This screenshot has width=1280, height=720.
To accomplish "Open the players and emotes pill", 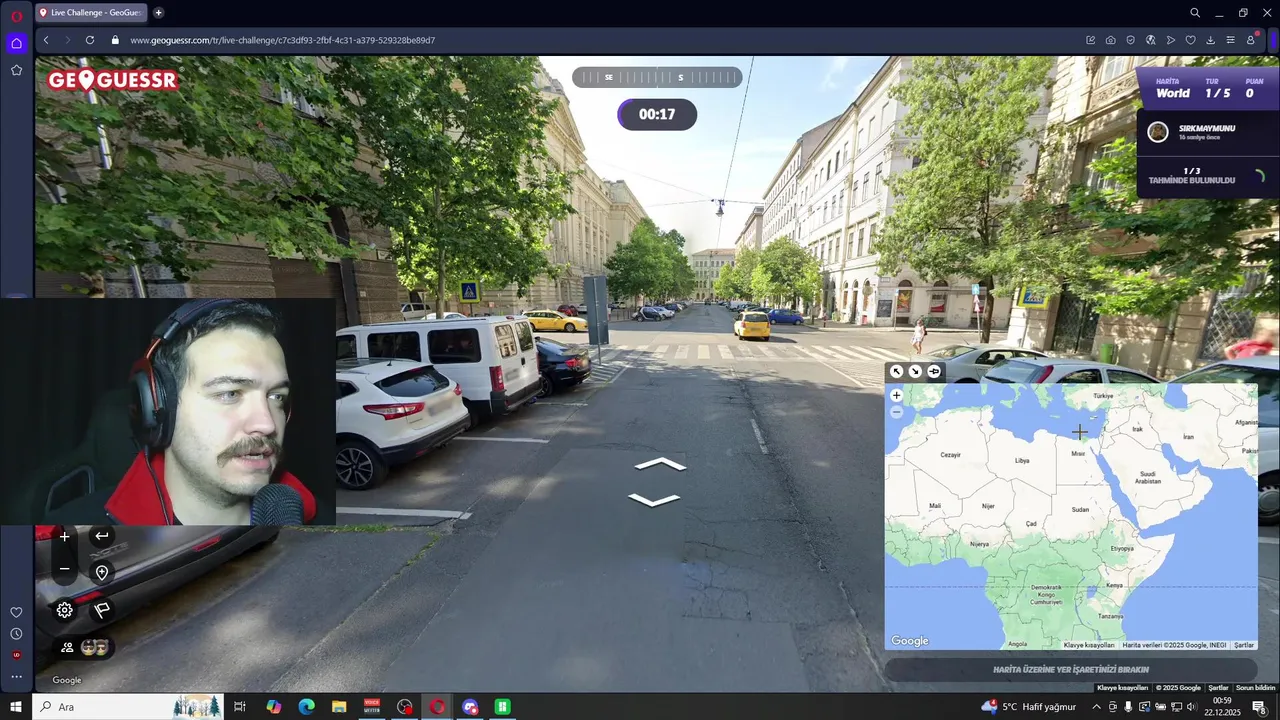I will pos(84,647).
